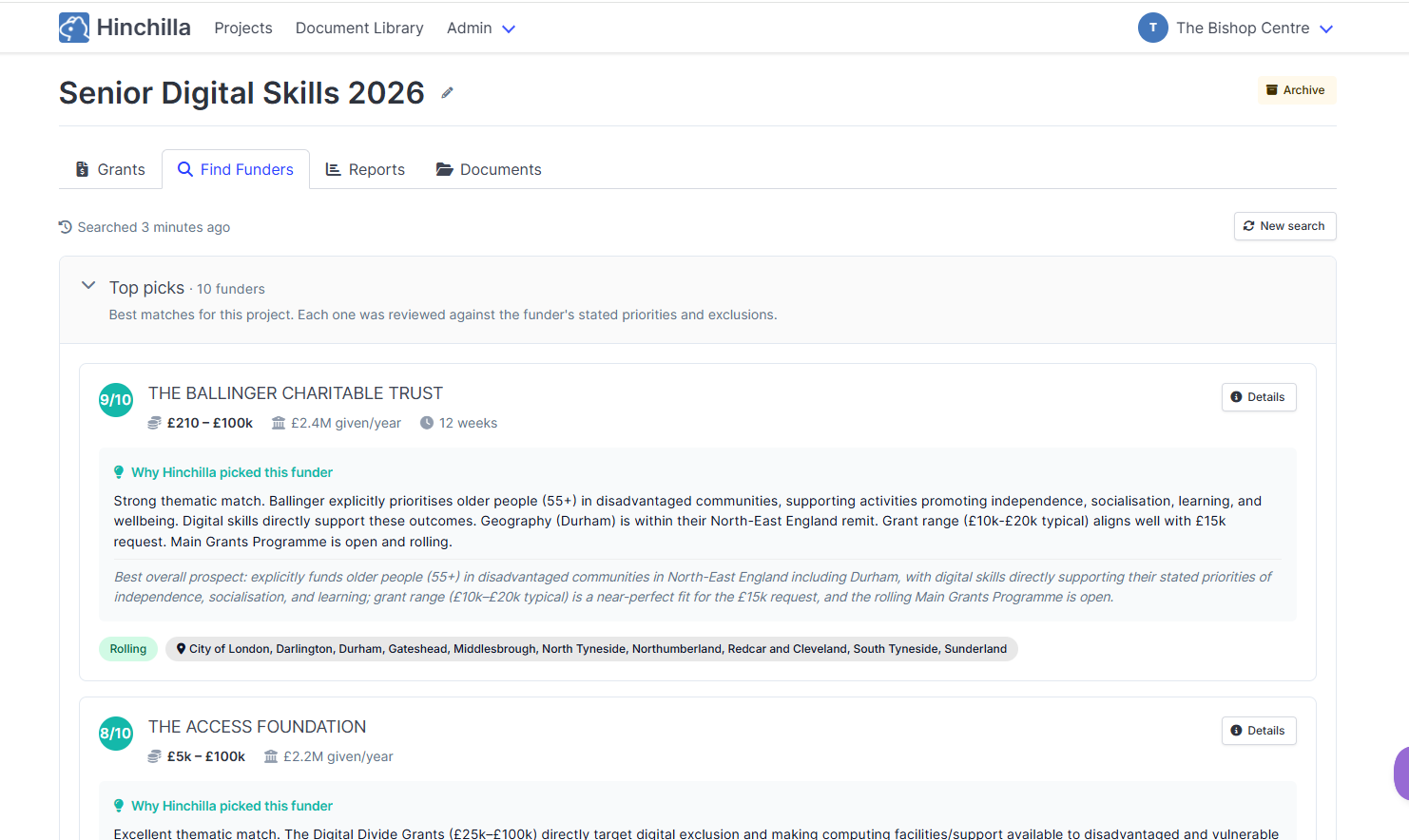The image size is (1409, 840).
Task: Click the pencil icon to rename the project
Action: pos(447,93)
